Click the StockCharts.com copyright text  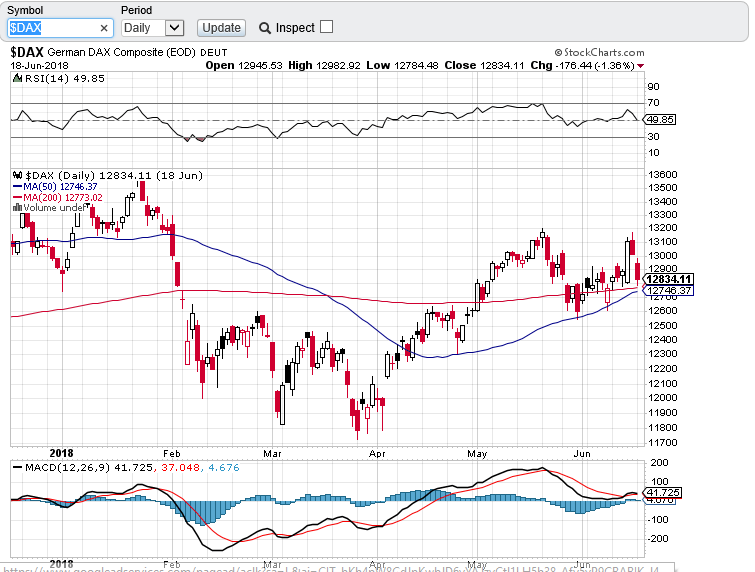click(x=599, y=52)
